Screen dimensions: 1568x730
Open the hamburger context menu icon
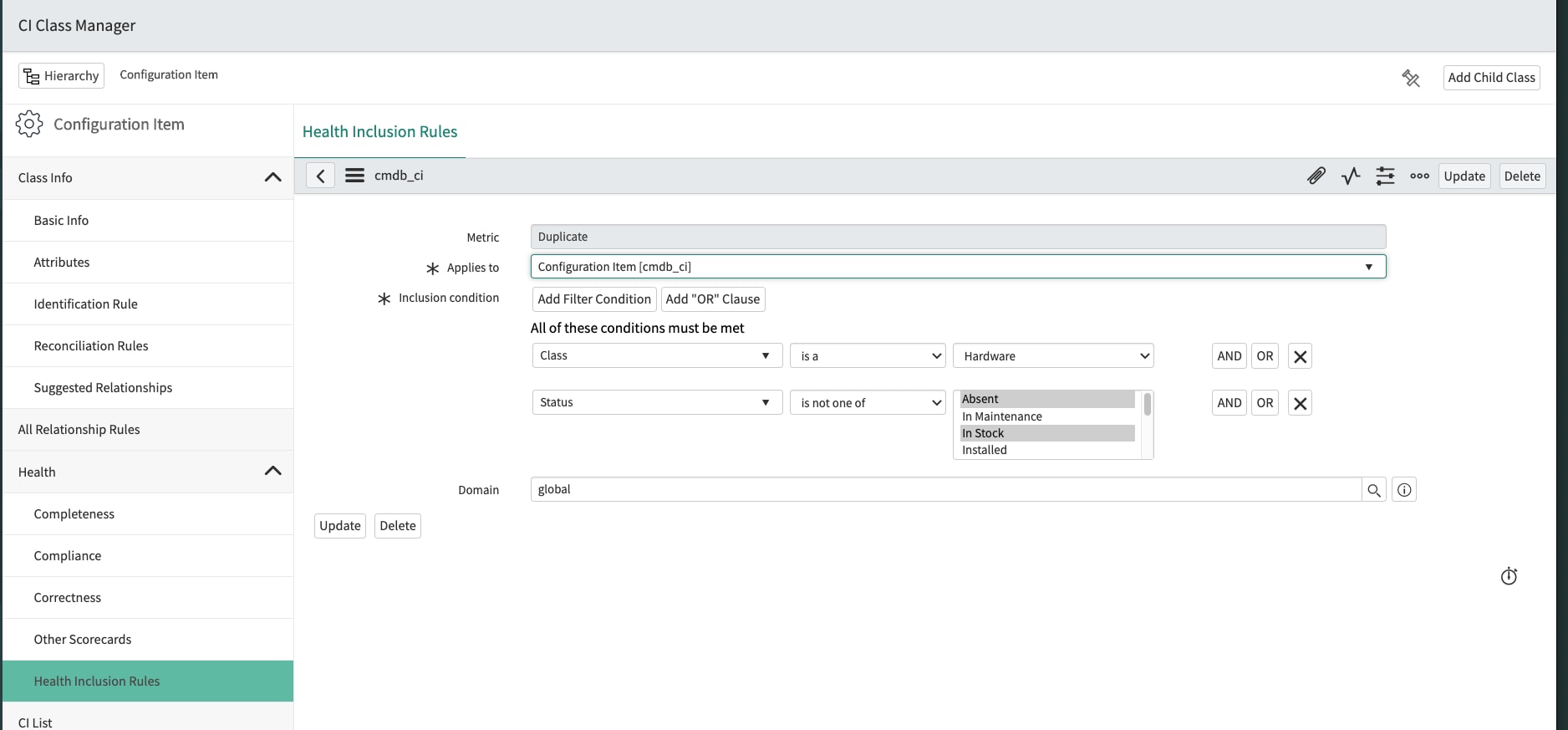354,176
